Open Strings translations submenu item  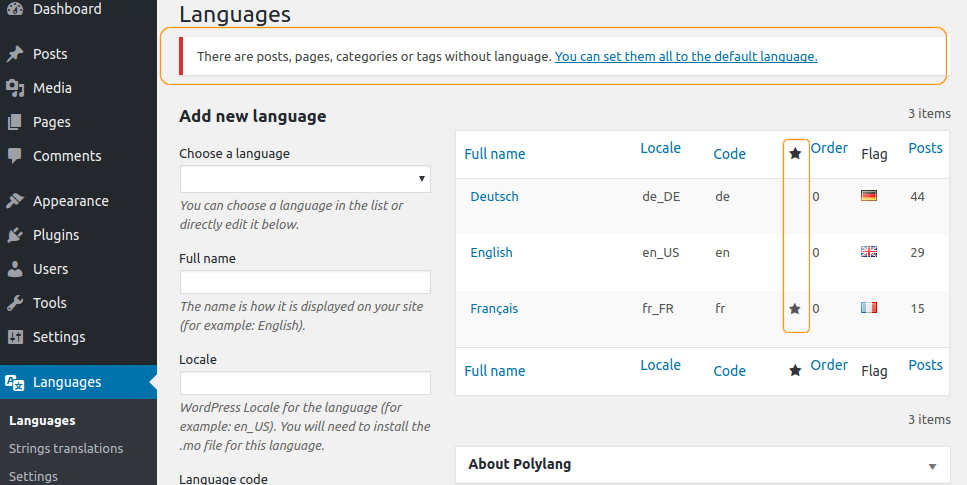66,449
